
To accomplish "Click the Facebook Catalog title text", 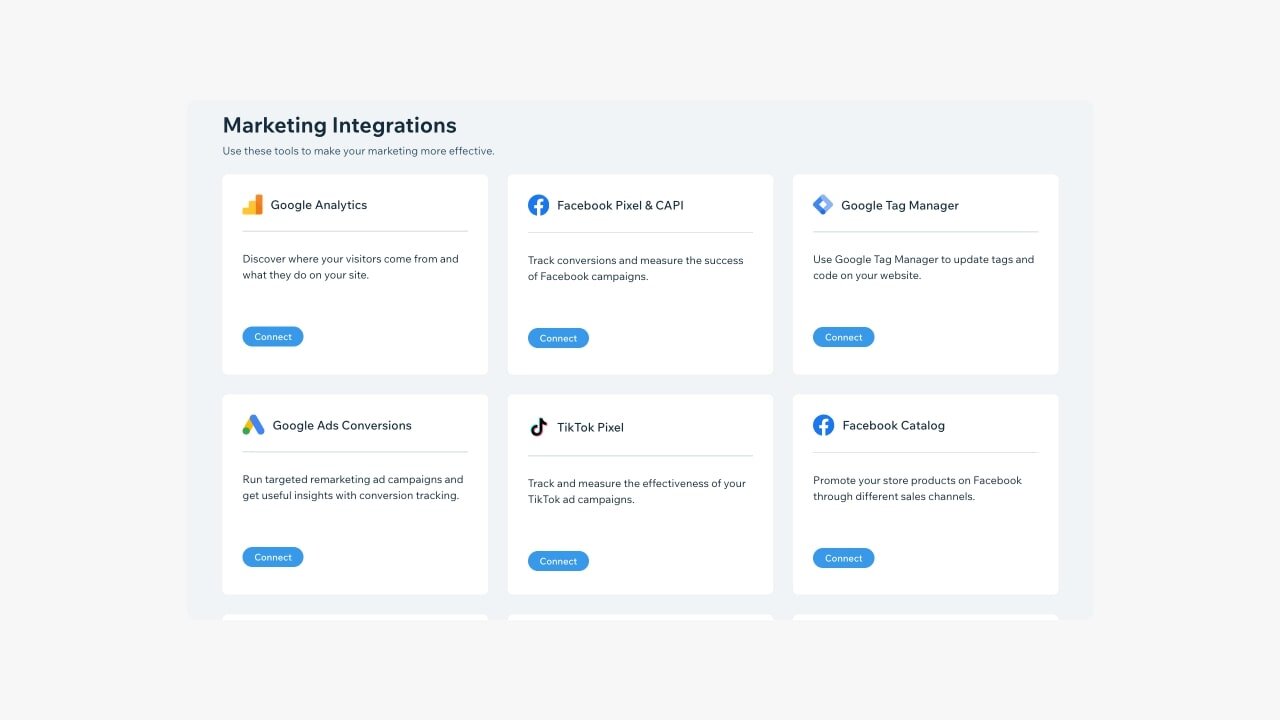I will 893,425.
